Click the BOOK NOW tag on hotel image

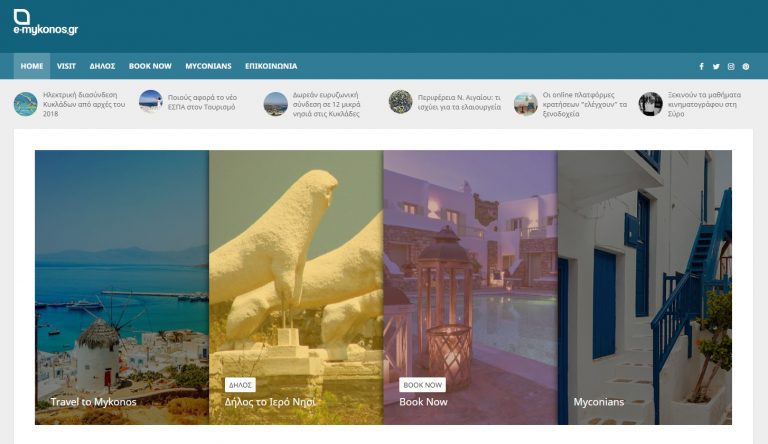coord(422,384)
